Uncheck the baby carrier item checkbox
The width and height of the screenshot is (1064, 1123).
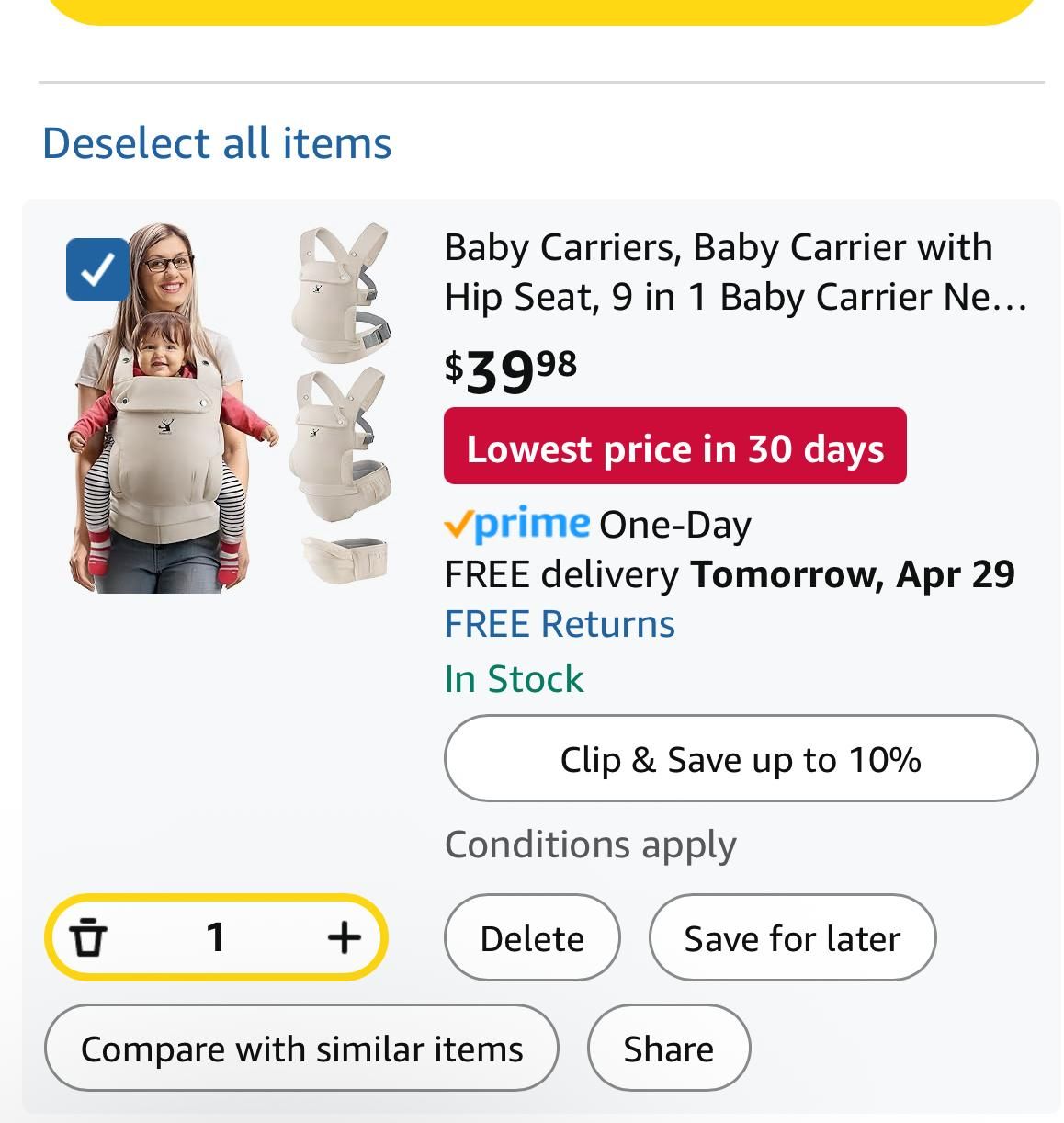(98, 269)
